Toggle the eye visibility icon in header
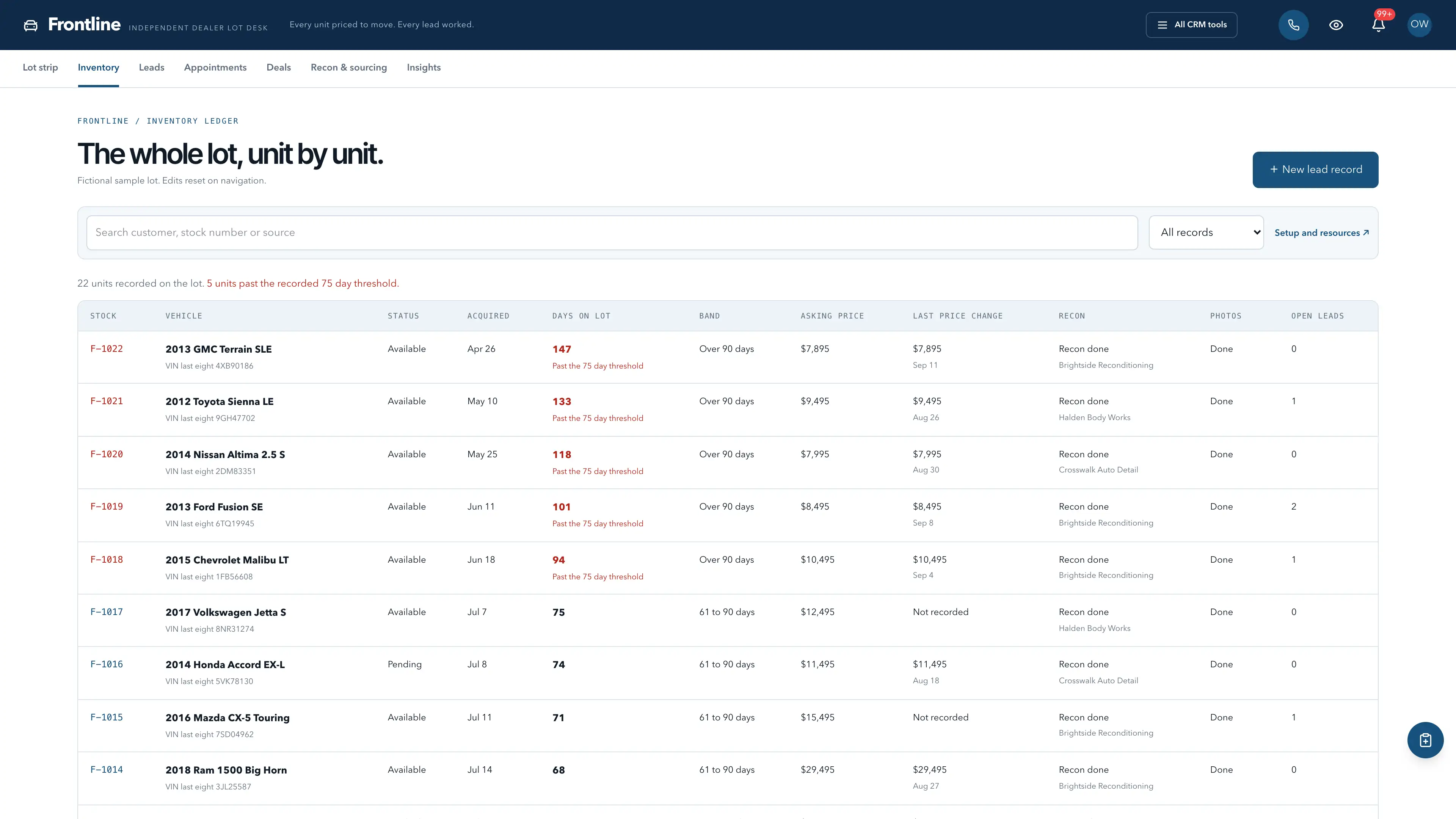Image resolution: width=1456 pixels, height=819 pixels. (1335, 25)
